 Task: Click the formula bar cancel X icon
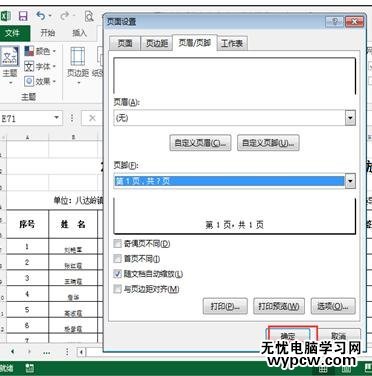click(x=92, y=118)
